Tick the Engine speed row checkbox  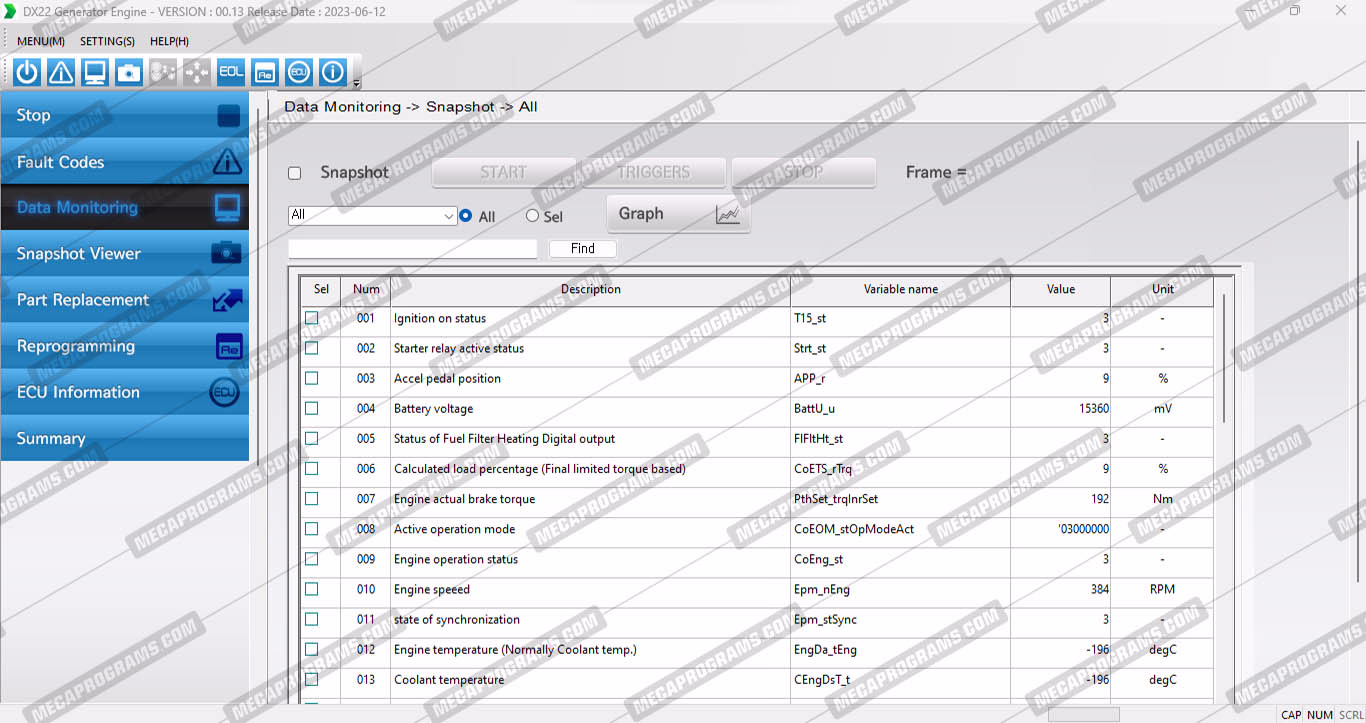(x=312, y=589)
